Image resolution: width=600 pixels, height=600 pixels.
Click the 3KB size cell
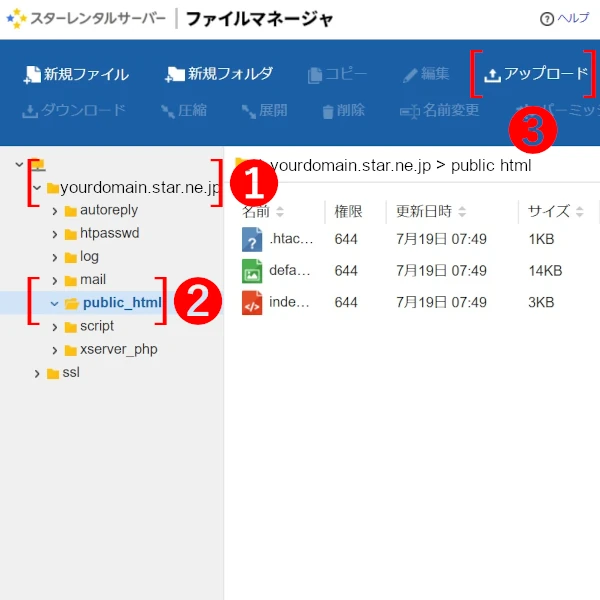tap(541, 302)
